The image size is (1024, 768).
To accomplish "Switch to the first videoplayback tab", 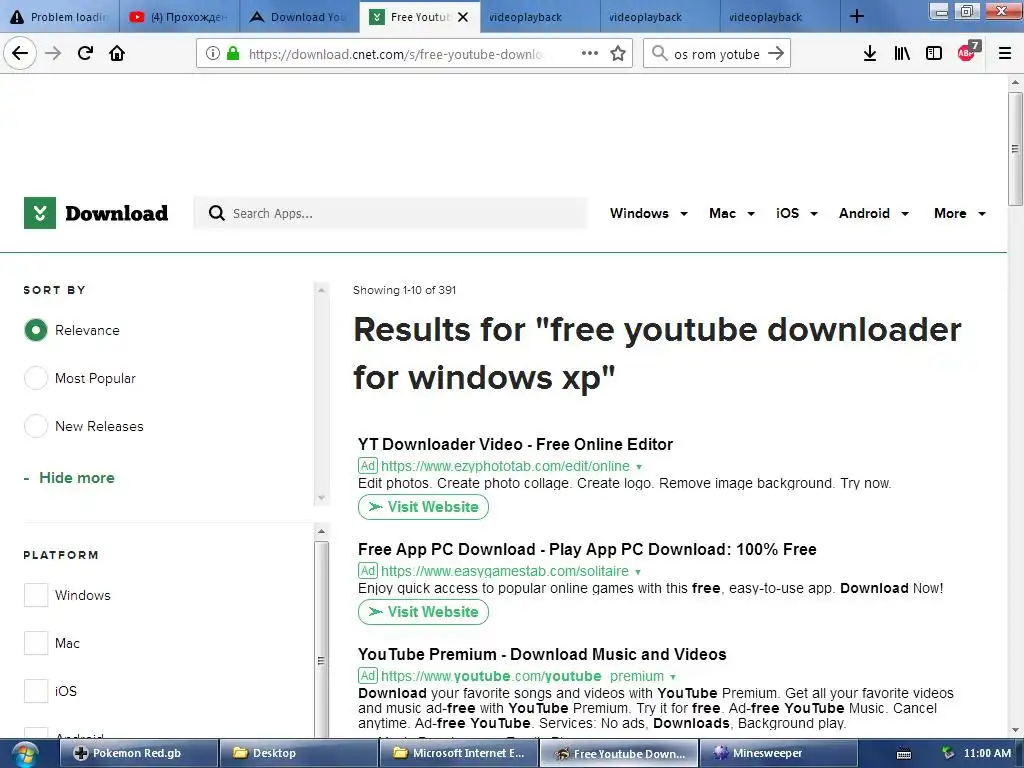I will [x=539, y=16].
